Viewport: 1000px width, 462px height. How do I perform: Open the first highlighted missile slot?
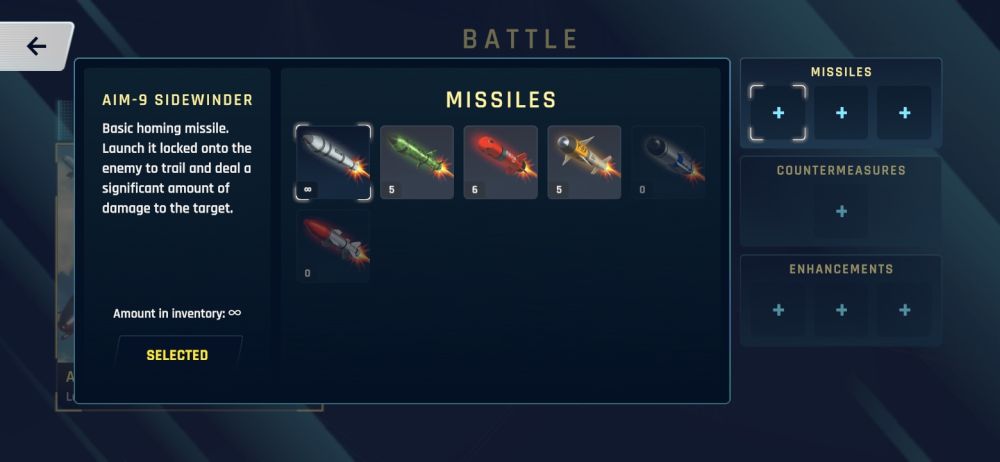tap(778, 113)
